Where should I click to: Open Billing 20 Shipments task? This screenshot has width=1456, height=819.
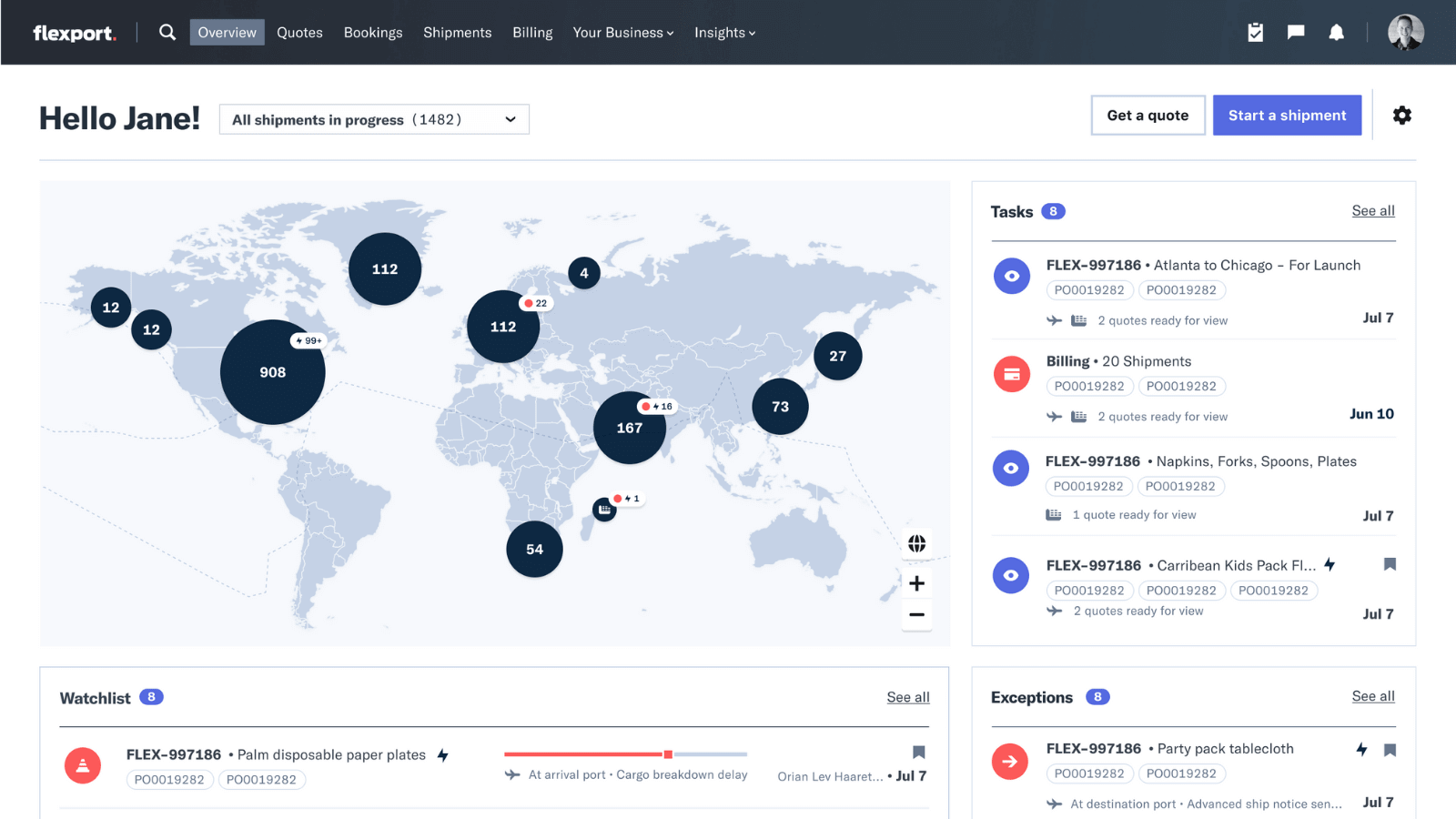[1119, 361]
